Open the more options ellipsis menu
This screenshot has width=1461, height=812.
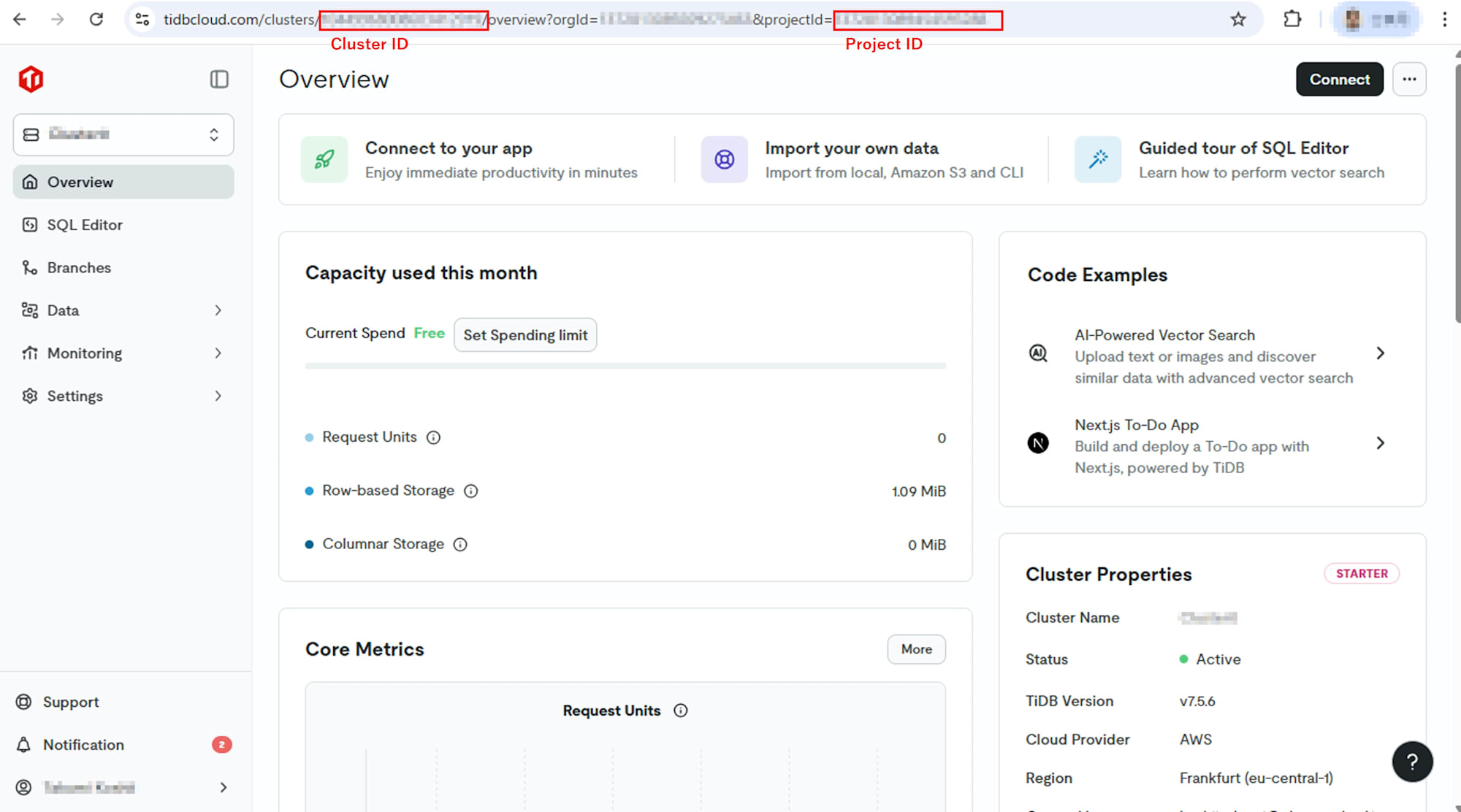[x=1409, y=79]
